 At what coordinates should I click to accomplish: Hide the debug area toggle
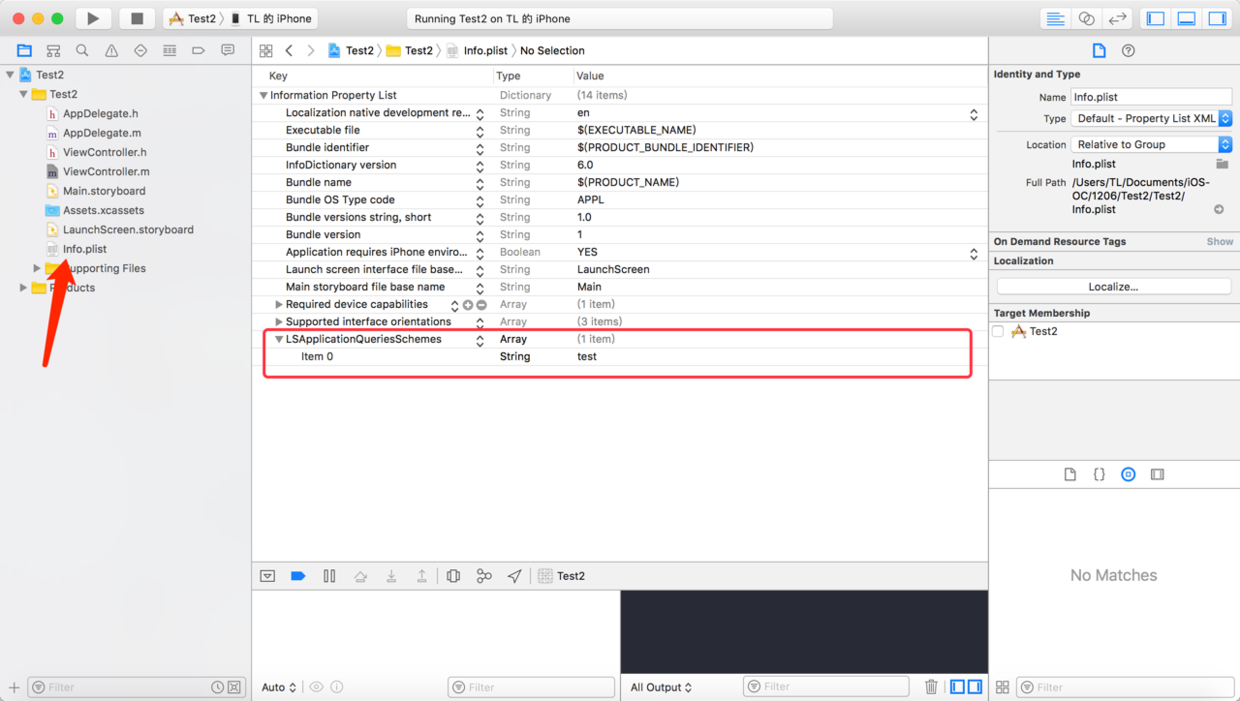click(x=267, y=576)
